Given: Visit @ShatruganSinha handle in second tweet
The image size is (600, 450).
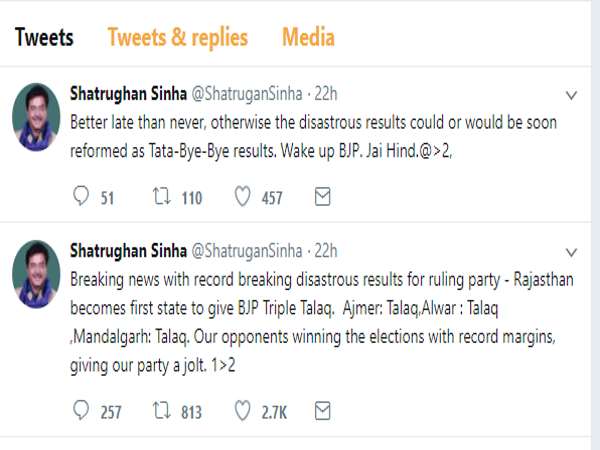Looking at the screenshot, I should coord(246,249).
